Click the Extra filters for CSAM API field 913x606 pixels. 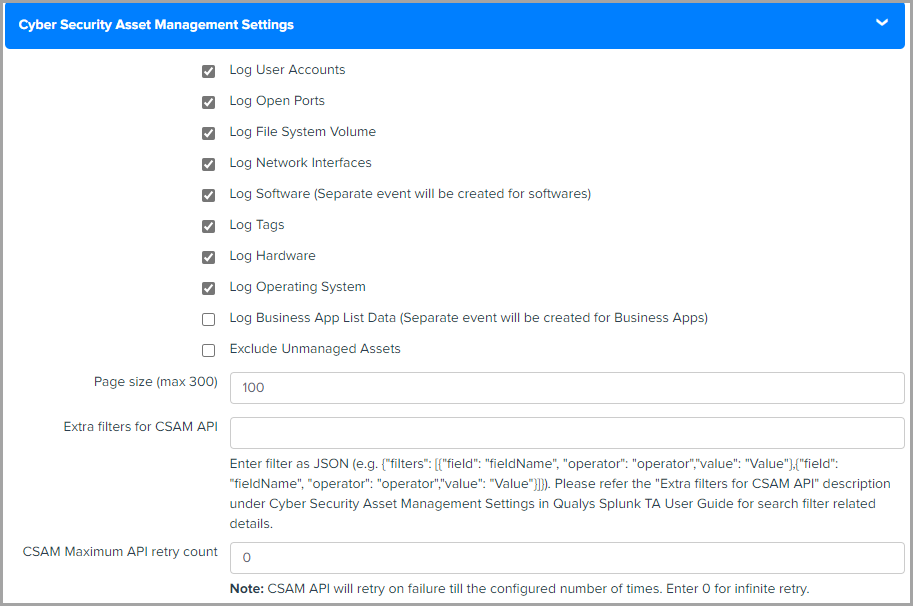[x=566, y=432]
